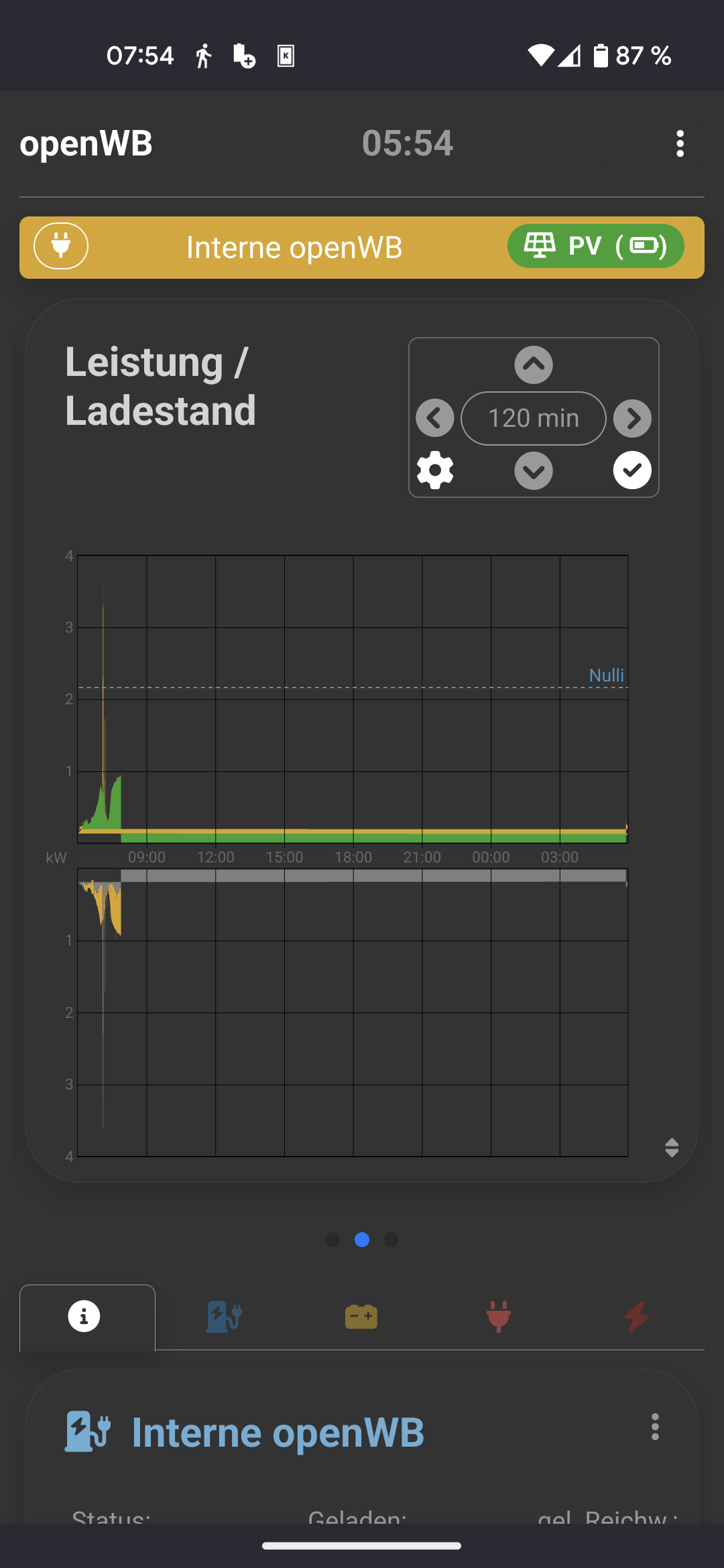Tap the Nulli label on the graph
This screenshot has height=1568, width=724.
[606, 675]
